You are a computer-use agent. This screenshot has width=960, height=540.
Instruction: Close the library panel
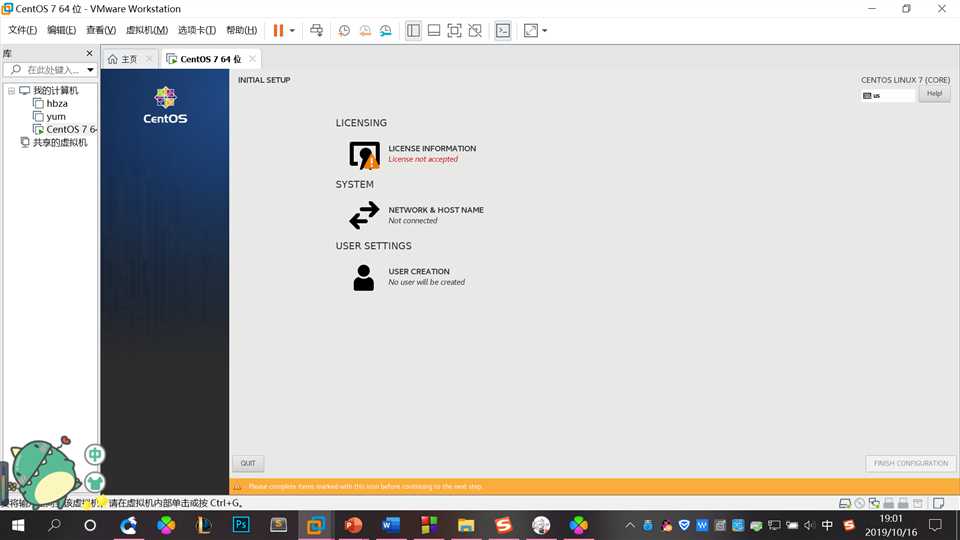click(89, 53)
